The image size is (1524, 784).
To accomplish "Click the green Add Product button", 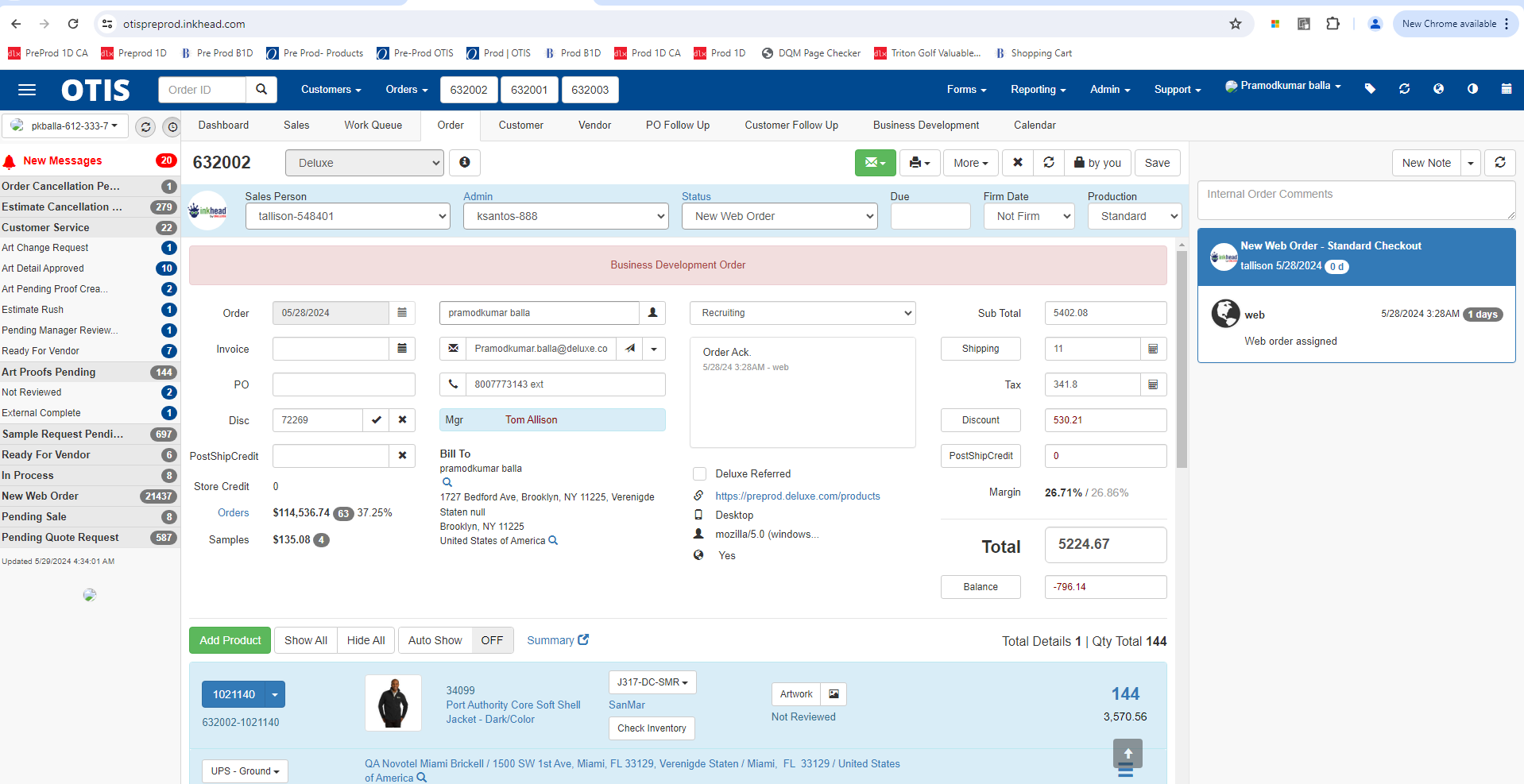I will click(x=230, y=640).
